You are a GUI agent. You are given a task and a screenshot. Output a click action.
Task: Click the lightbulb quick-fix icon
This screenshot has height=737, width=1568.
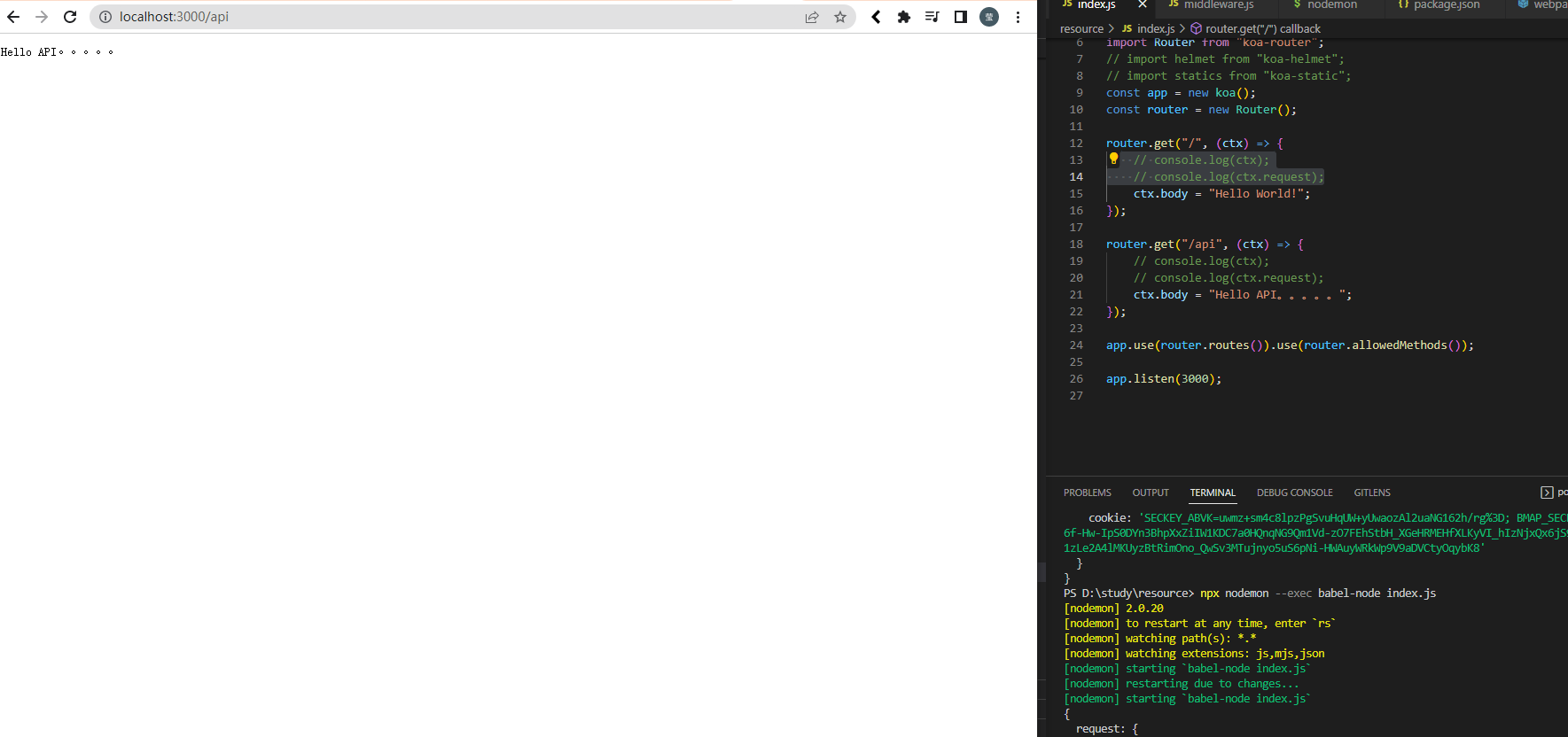coord(1113,159)
